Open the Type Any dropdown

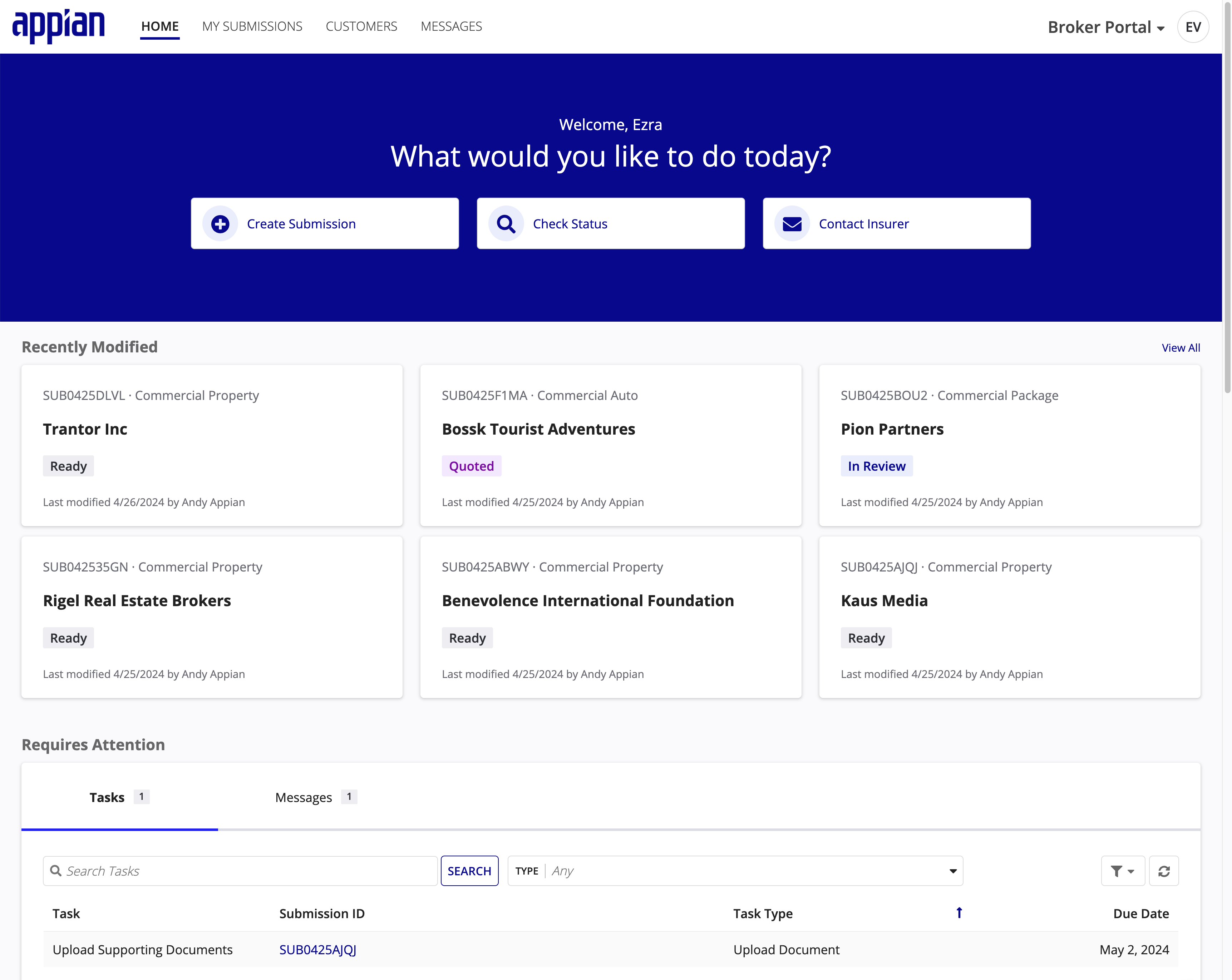(735, 871)
